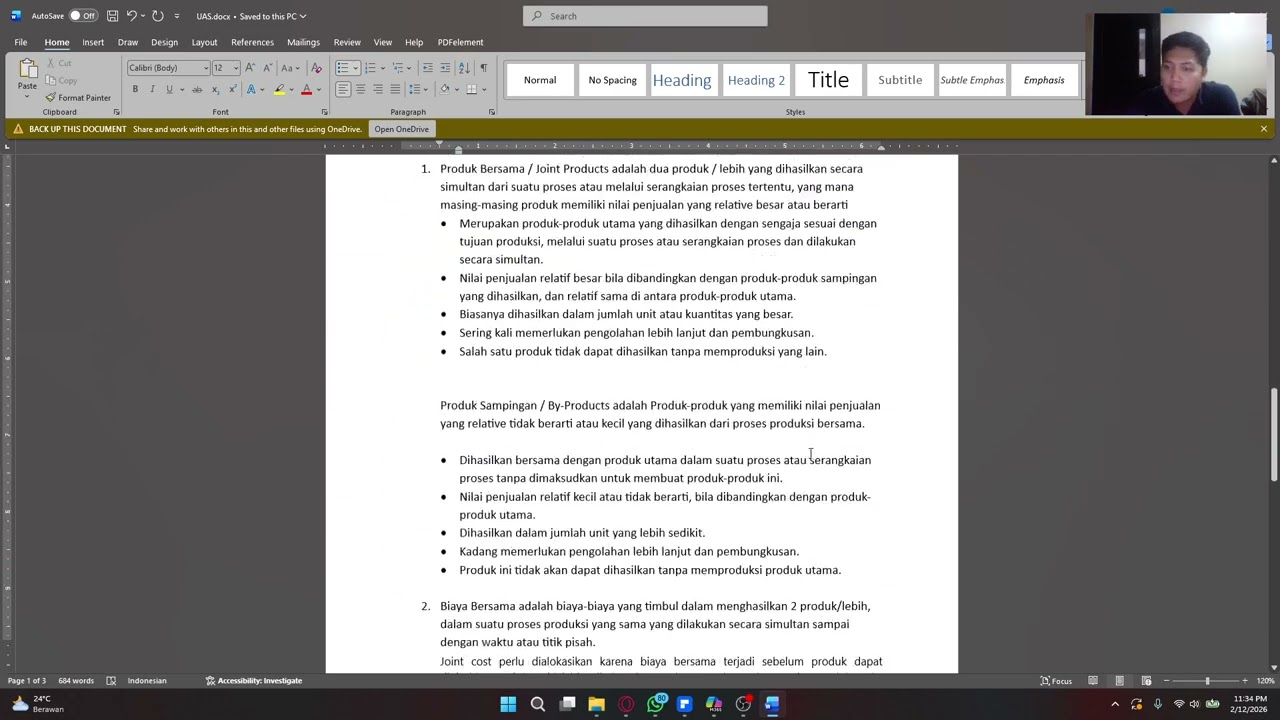Viewport: 1280px width, 720px height.
Task: Toggle Superscript formatting
Action: [x=232, y=90]
